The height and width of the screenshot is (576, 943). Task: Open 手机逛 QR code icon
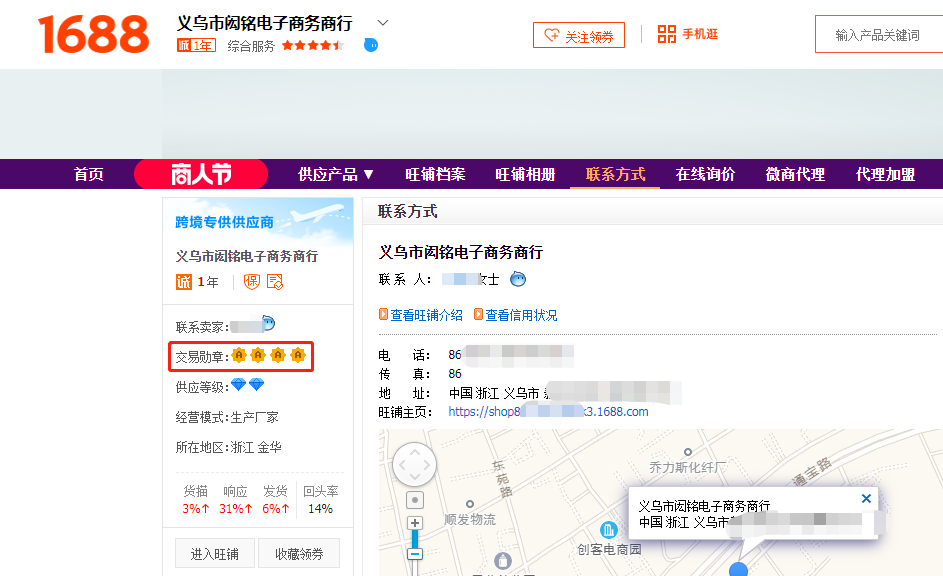[x=666, y=34]
